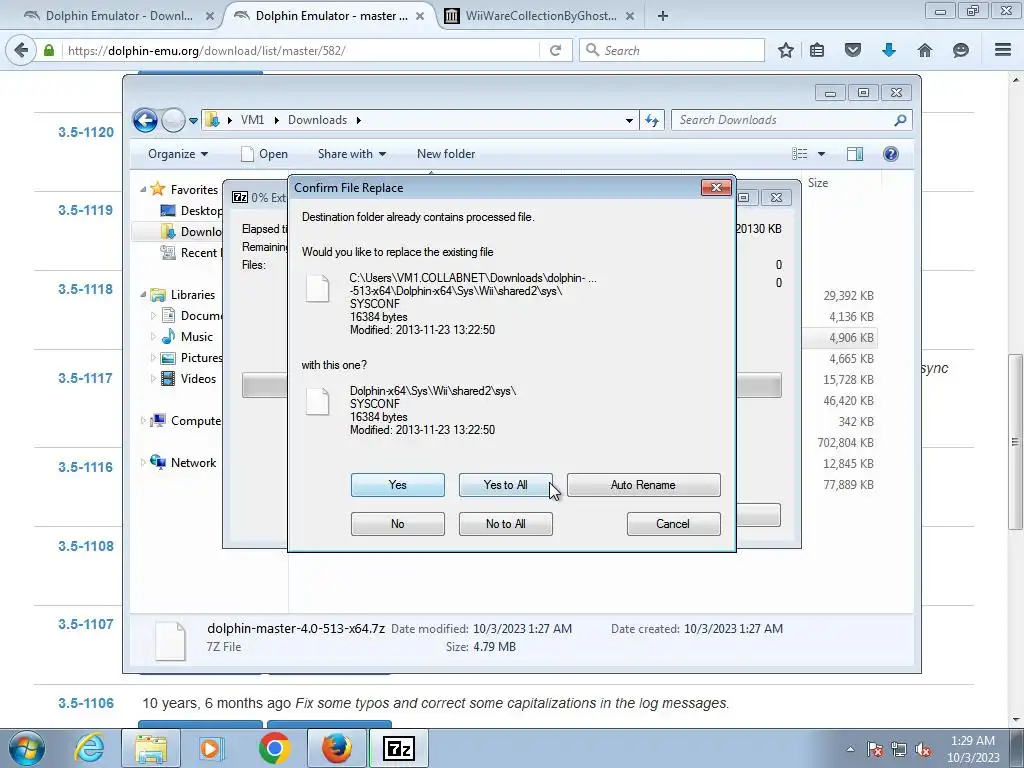Select Libraries in navigation pane
This screenshot has width=1024, height=768.
click(193, 295)
